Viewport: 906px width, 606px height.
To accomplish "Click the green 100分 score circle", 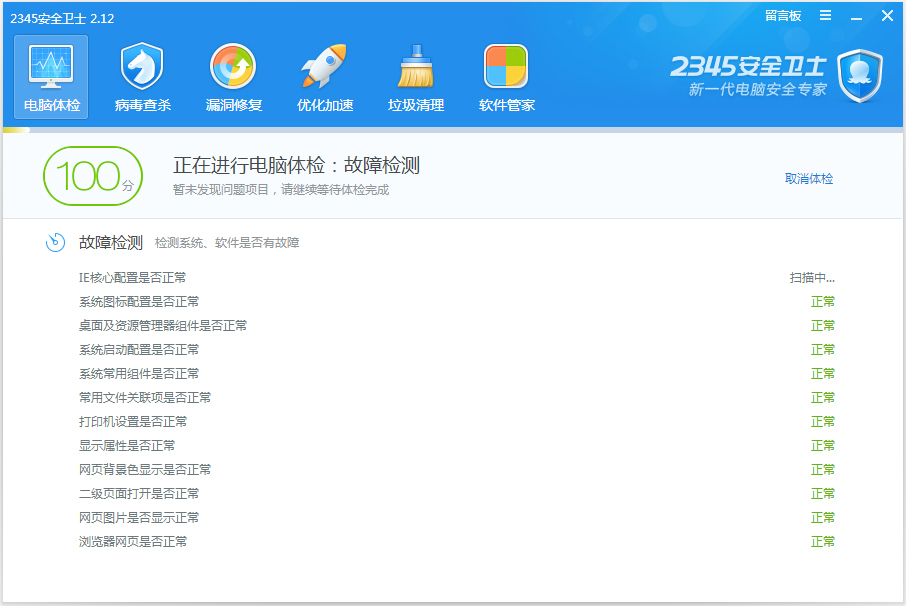I will tap(92, 176).
